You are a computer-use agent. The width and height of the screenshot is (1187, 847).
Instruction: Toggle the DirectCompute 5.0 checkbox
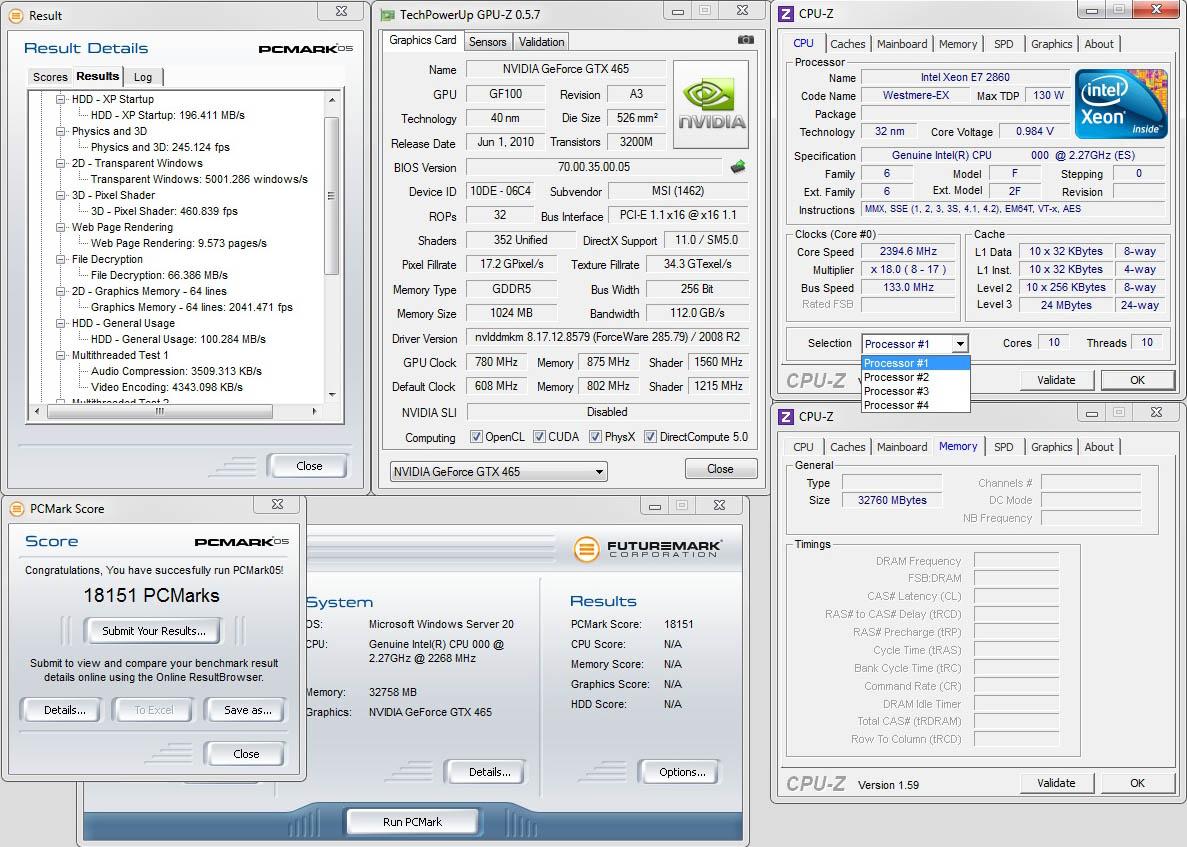click(650, 437)
